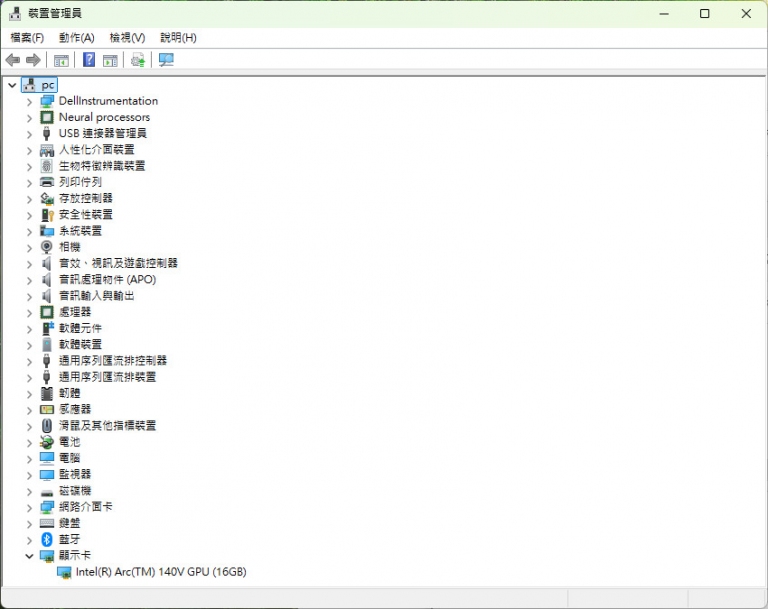Click the USB 連接器管理員 plug icon
The width and height of the screenshot is (768, 609).
(x=47, y=134)
